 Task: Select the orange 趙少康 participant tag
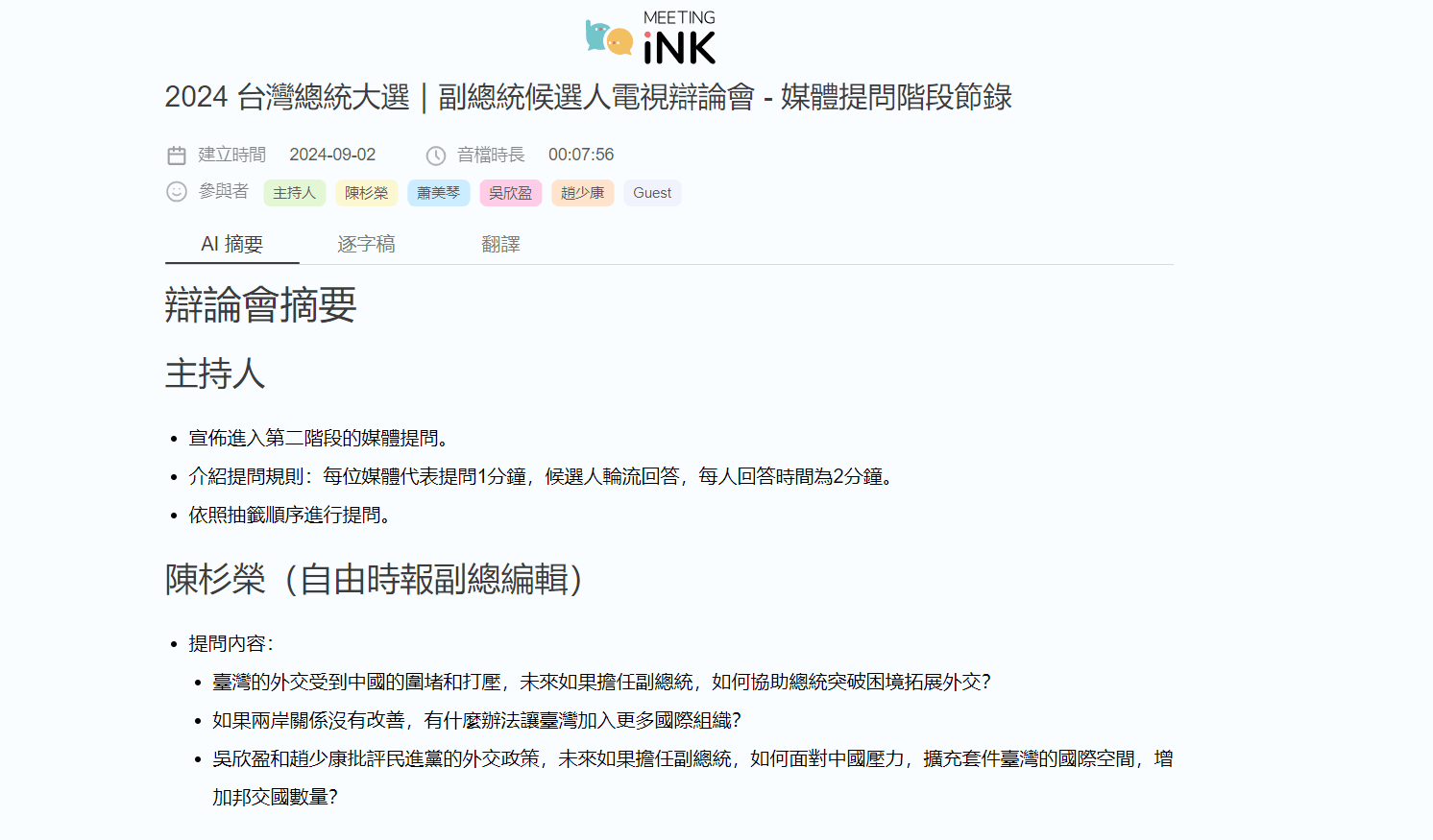582,193
